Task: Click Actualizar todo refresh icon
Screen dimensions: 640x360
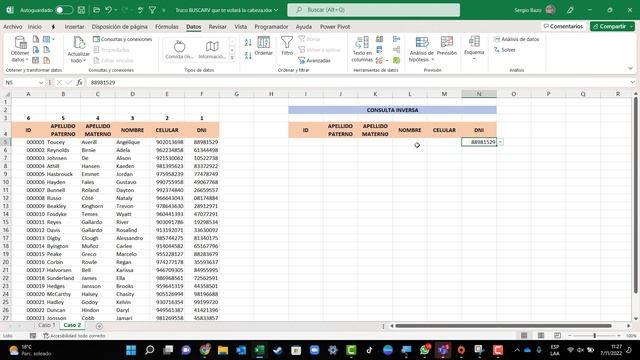Action: [78, 43]
